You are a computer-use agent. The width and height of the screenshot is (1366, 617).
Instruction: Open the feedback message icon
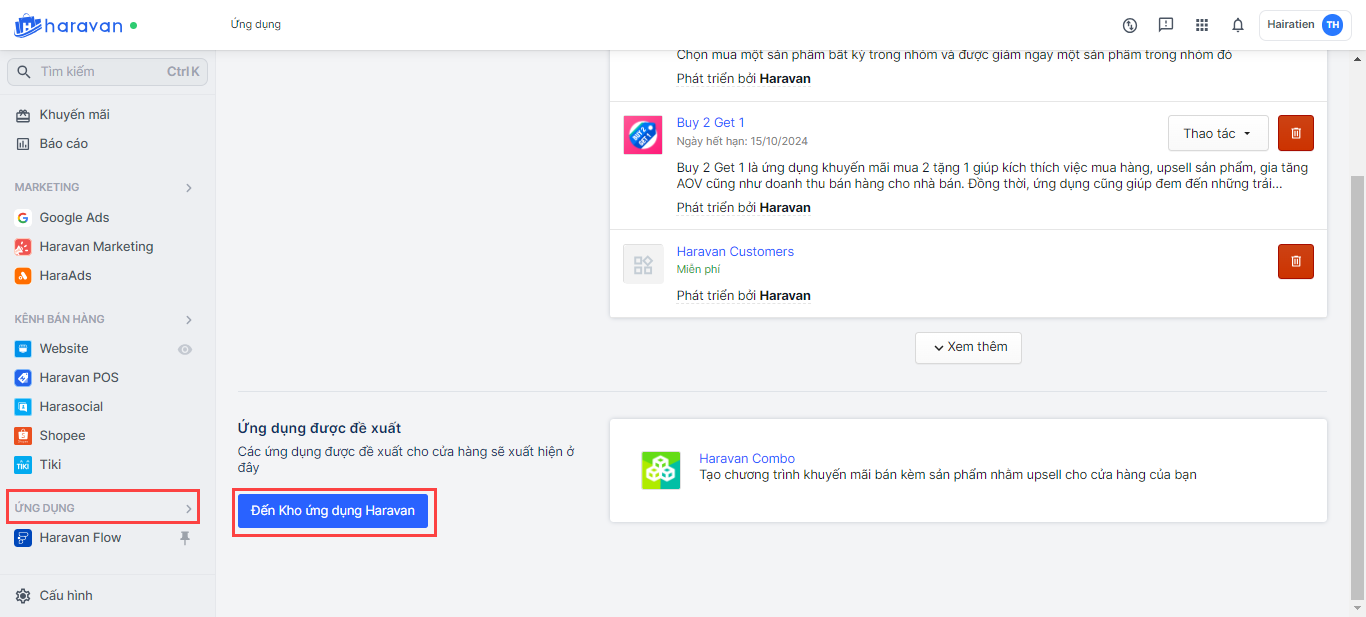tap(1166, 25)
